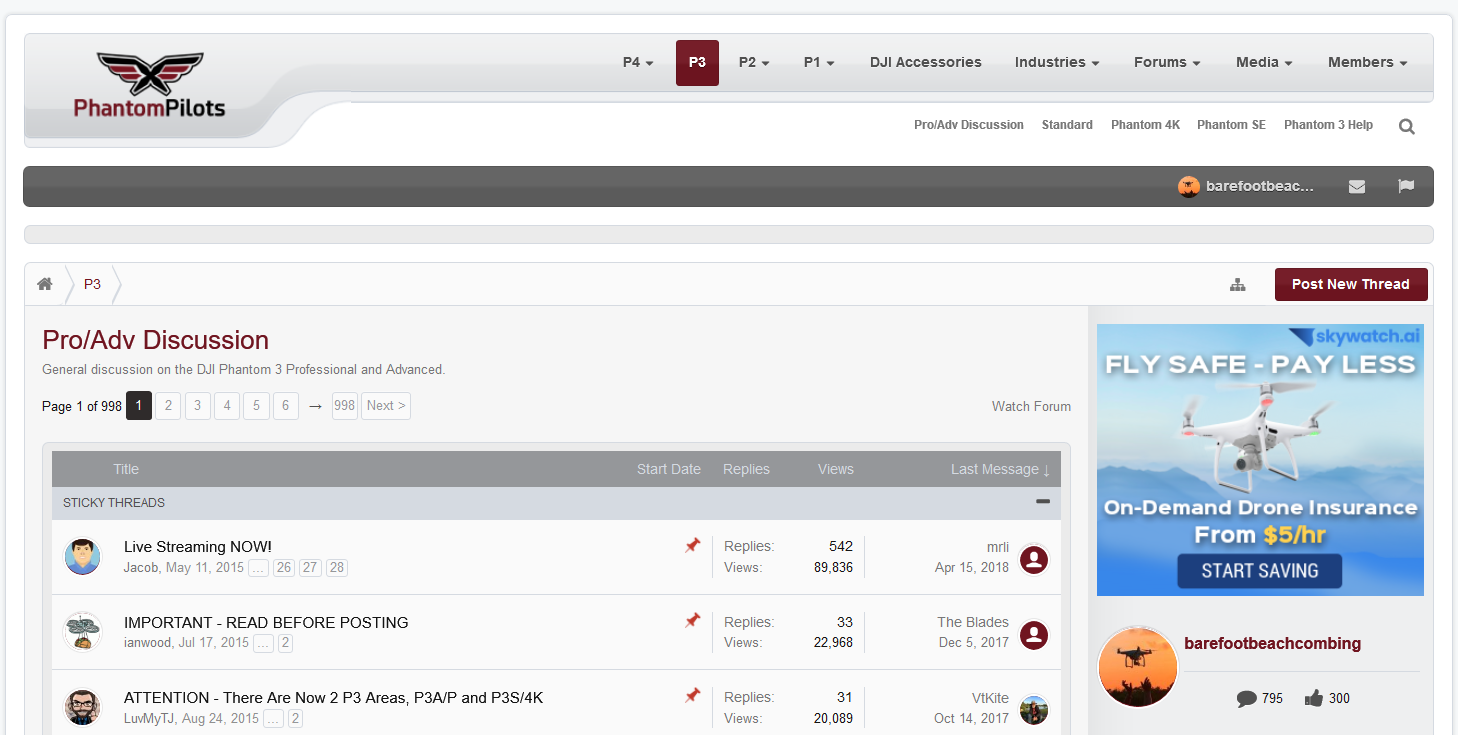Viewport: 1458px width, 735px height.
Task: Open page 26 of Live Streaming thread
Action: click(x=285, y=568)
